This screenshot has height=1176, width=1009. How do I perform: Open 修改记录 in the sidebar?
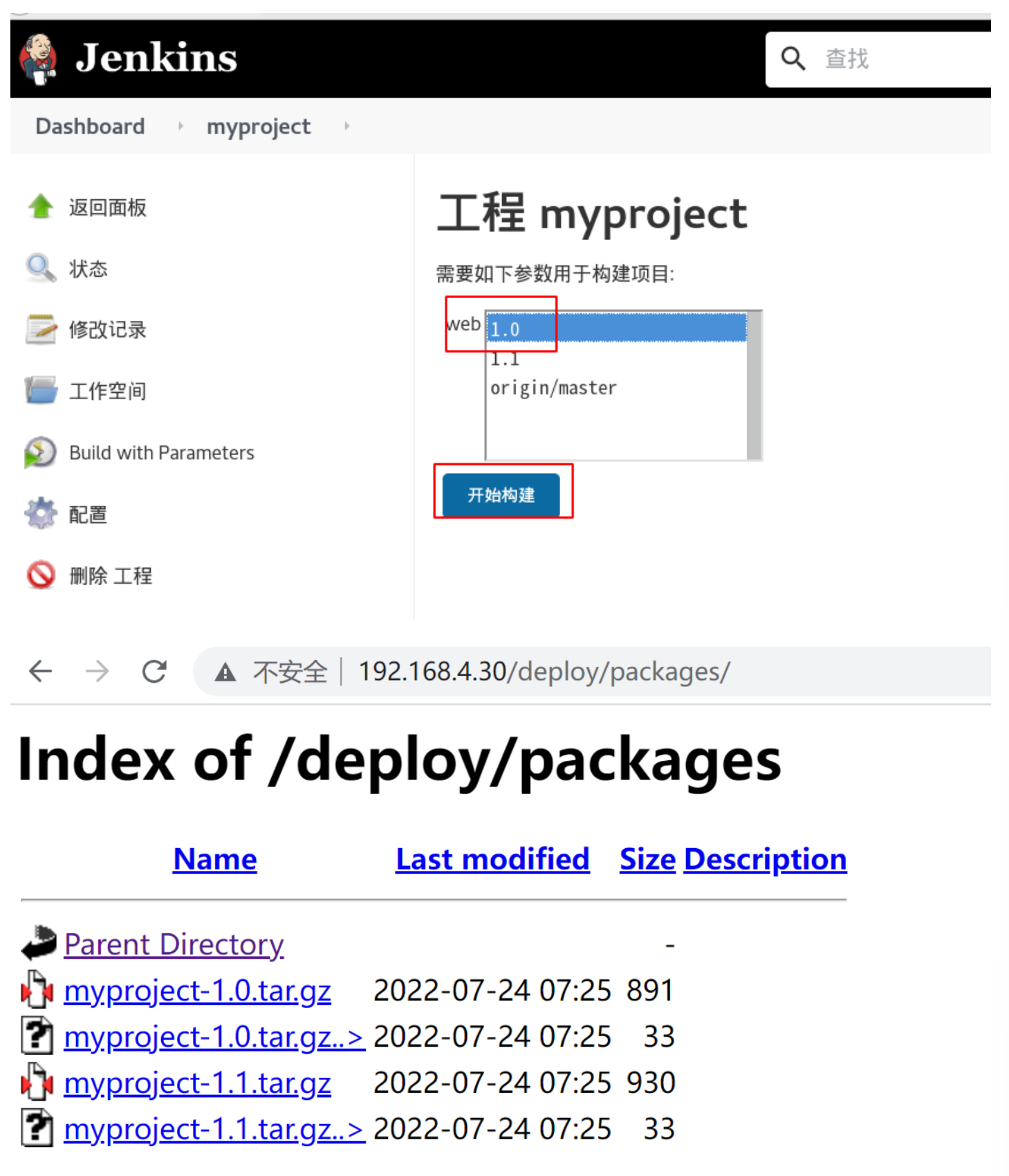pos(108,330)
